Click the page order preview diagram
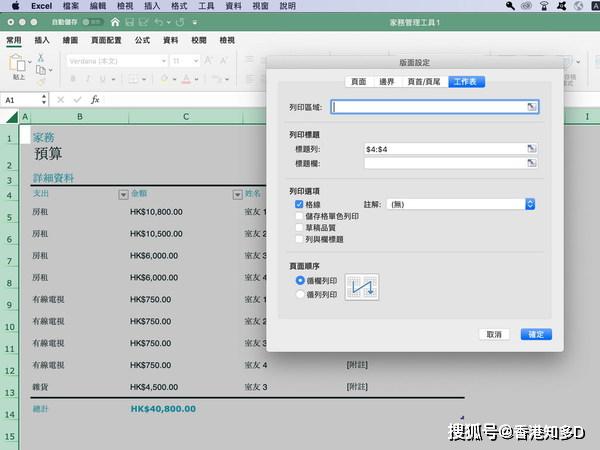The height and width of the screenshot is (450, 600). [362, 287]
